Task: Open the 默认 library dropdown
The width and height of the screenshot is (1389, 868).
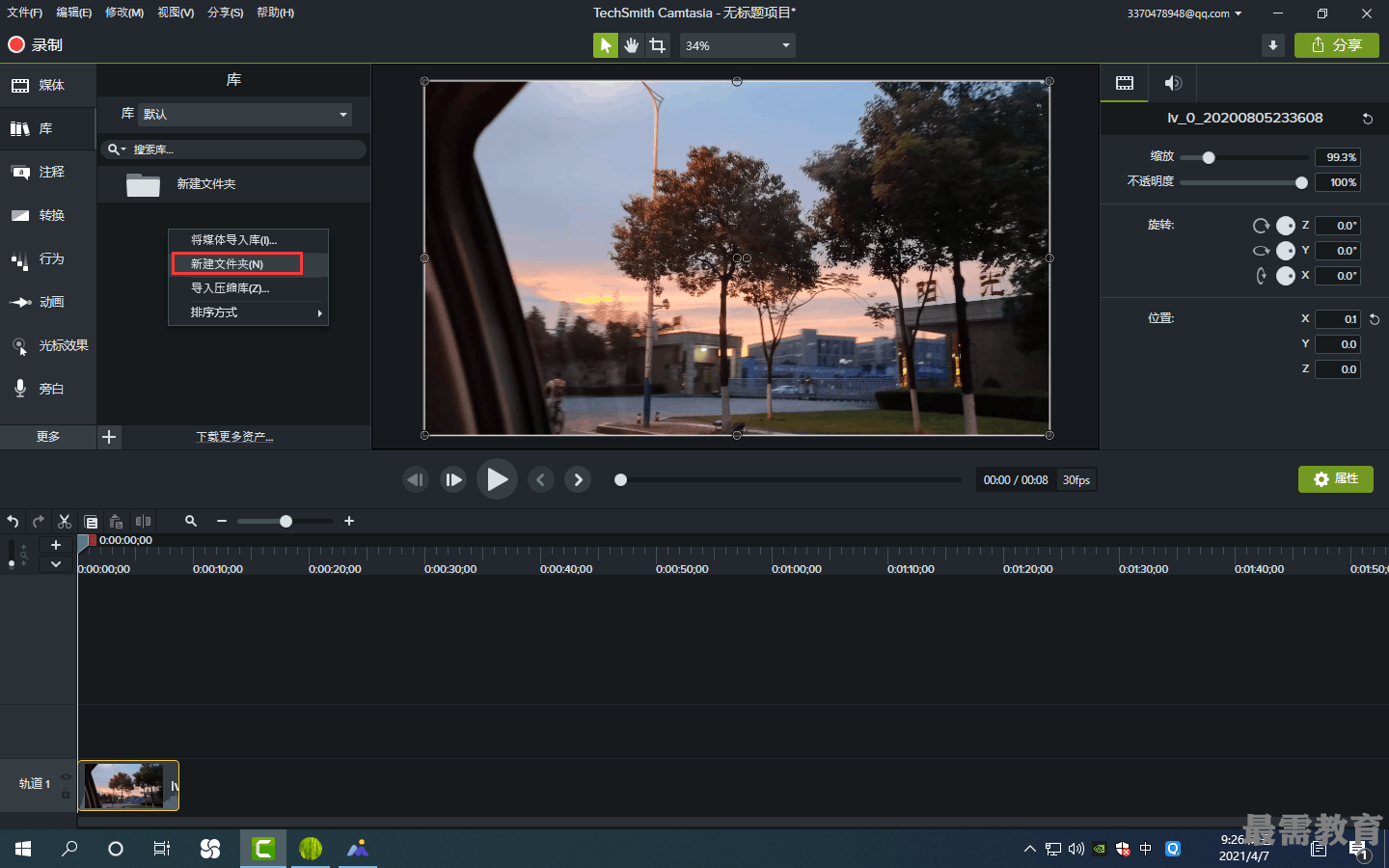Action: tap(245, 115)
